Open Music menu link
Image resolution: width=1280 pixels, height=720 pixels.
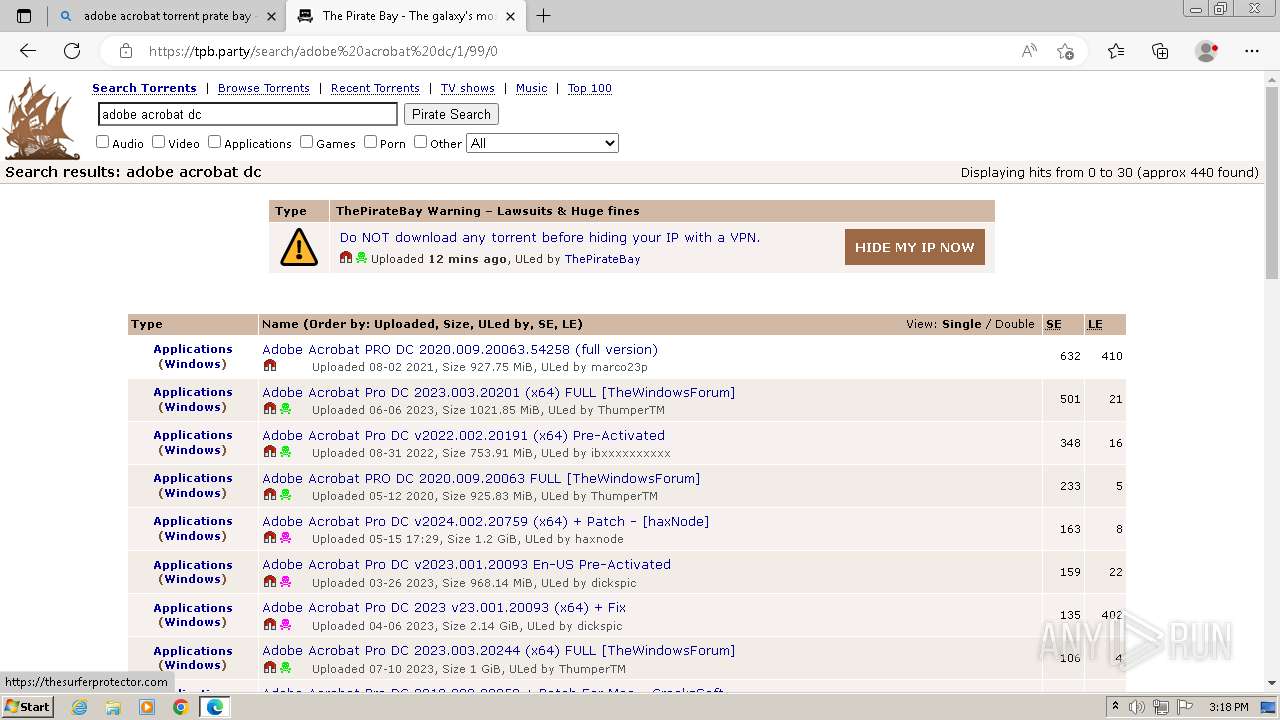pyautogui.click(x=531, y=88)
